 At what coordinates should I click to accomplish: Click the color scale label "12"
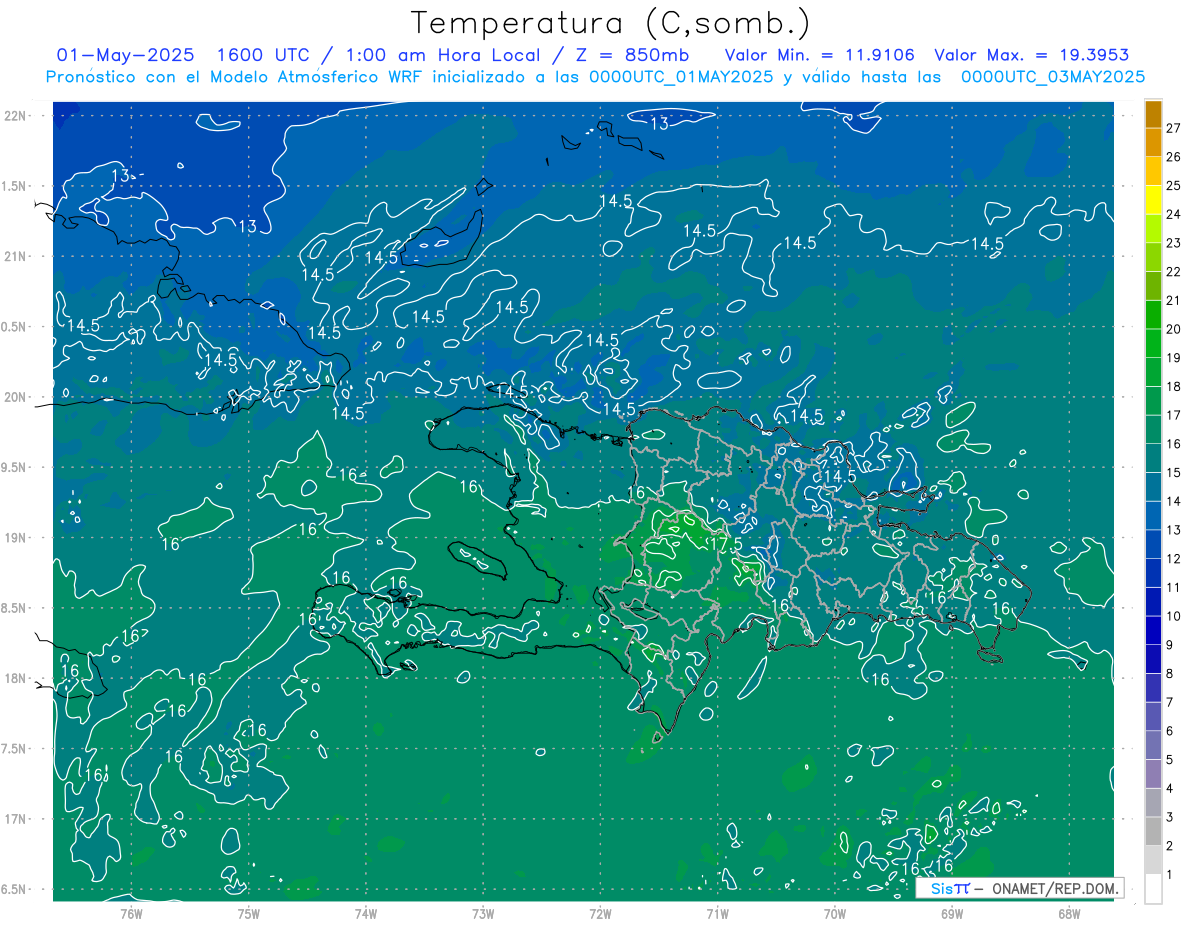1174,559
